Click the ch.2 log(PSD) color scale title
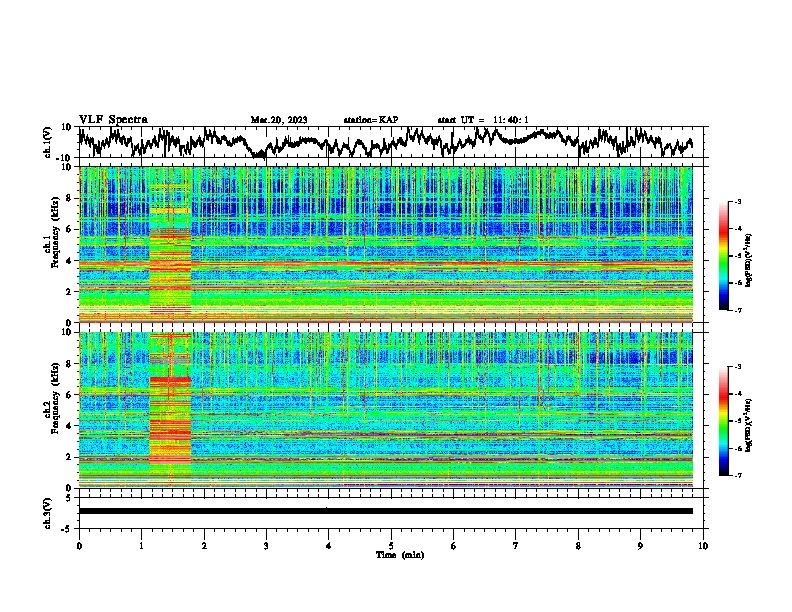This screenshot has height=612, width=792. tap(749, 426)
